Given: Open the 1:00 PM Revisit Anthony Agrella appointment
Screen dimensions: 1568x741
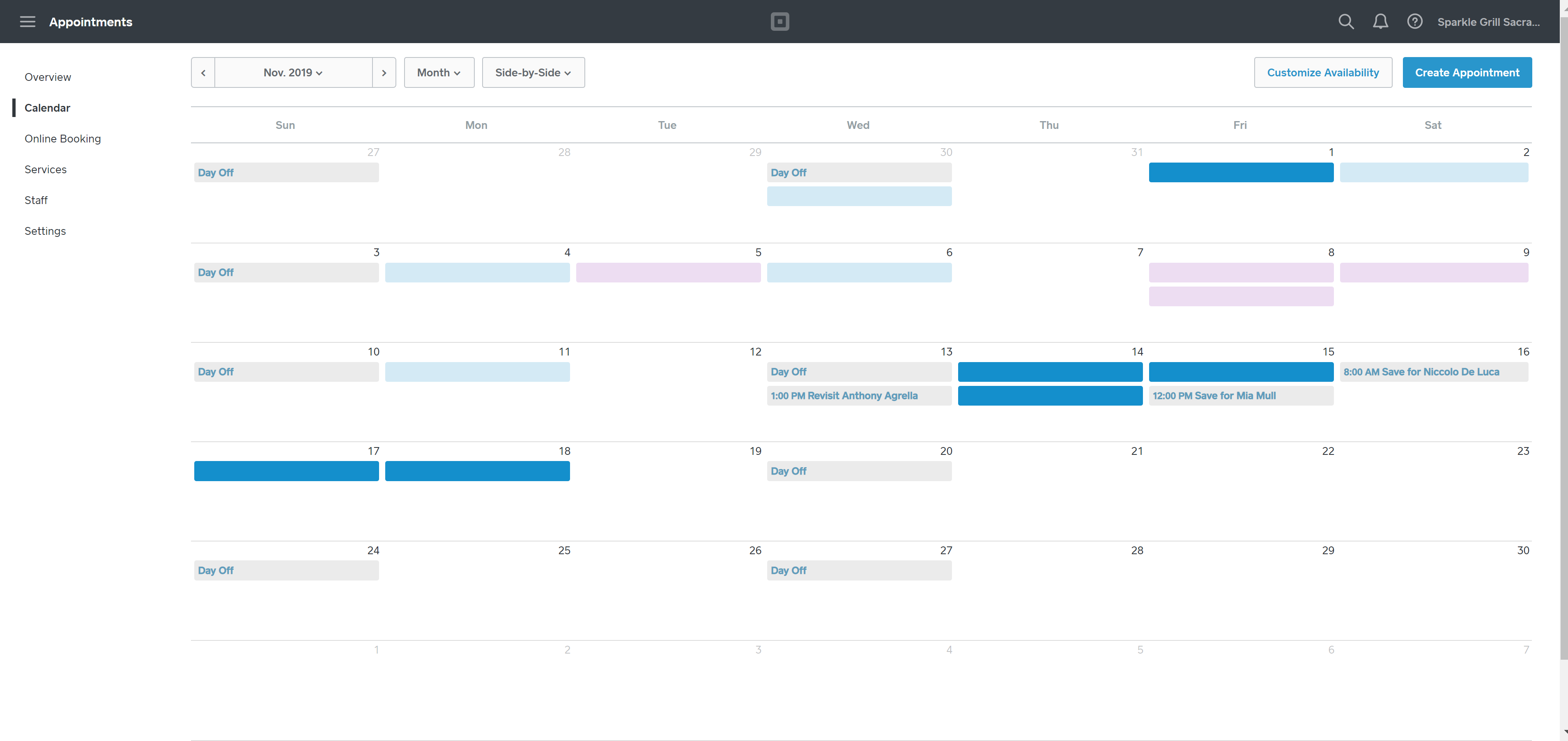Looking at the screenshot, I should point(859,395).
